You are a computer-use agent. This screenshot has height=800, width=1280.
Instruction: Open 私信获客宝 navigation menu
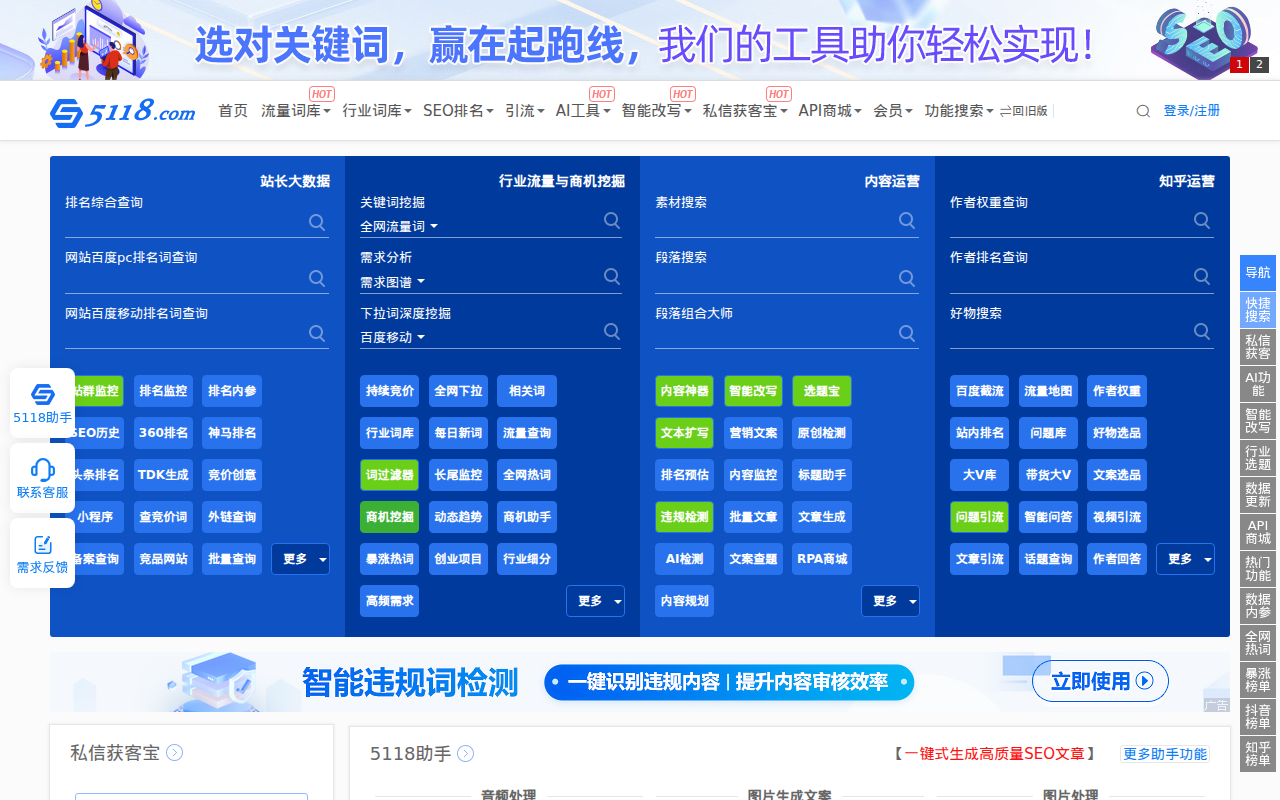tap(745, 111)
